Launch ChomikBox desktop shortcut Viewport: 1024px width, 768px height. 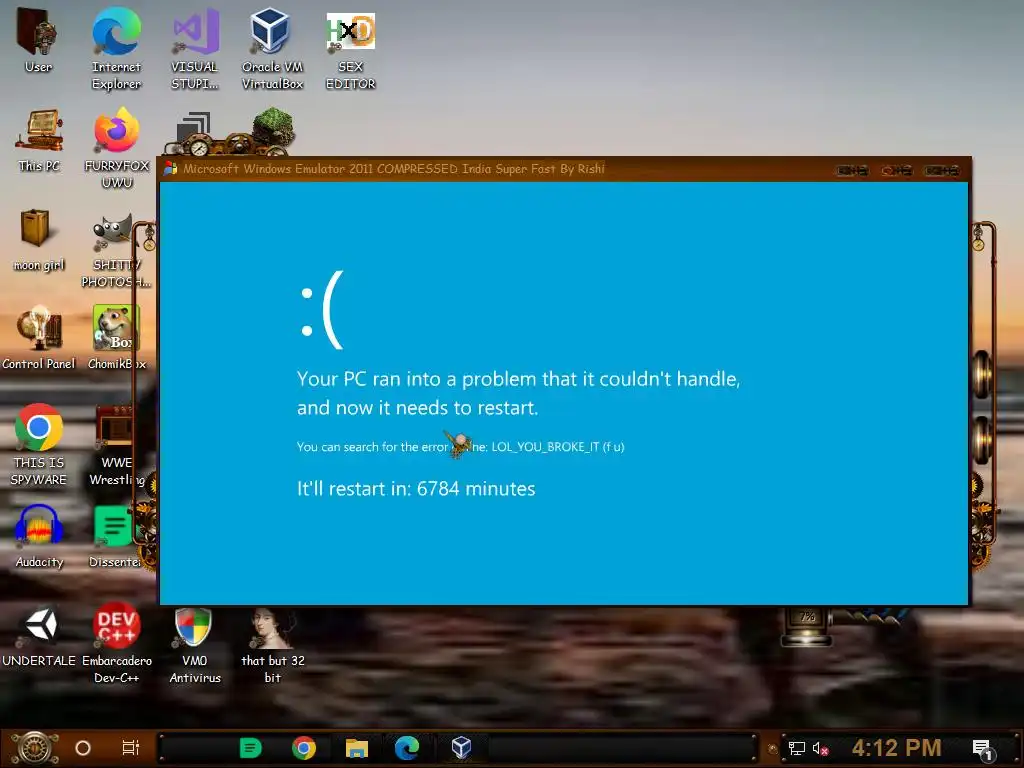[x=117, y=338]
